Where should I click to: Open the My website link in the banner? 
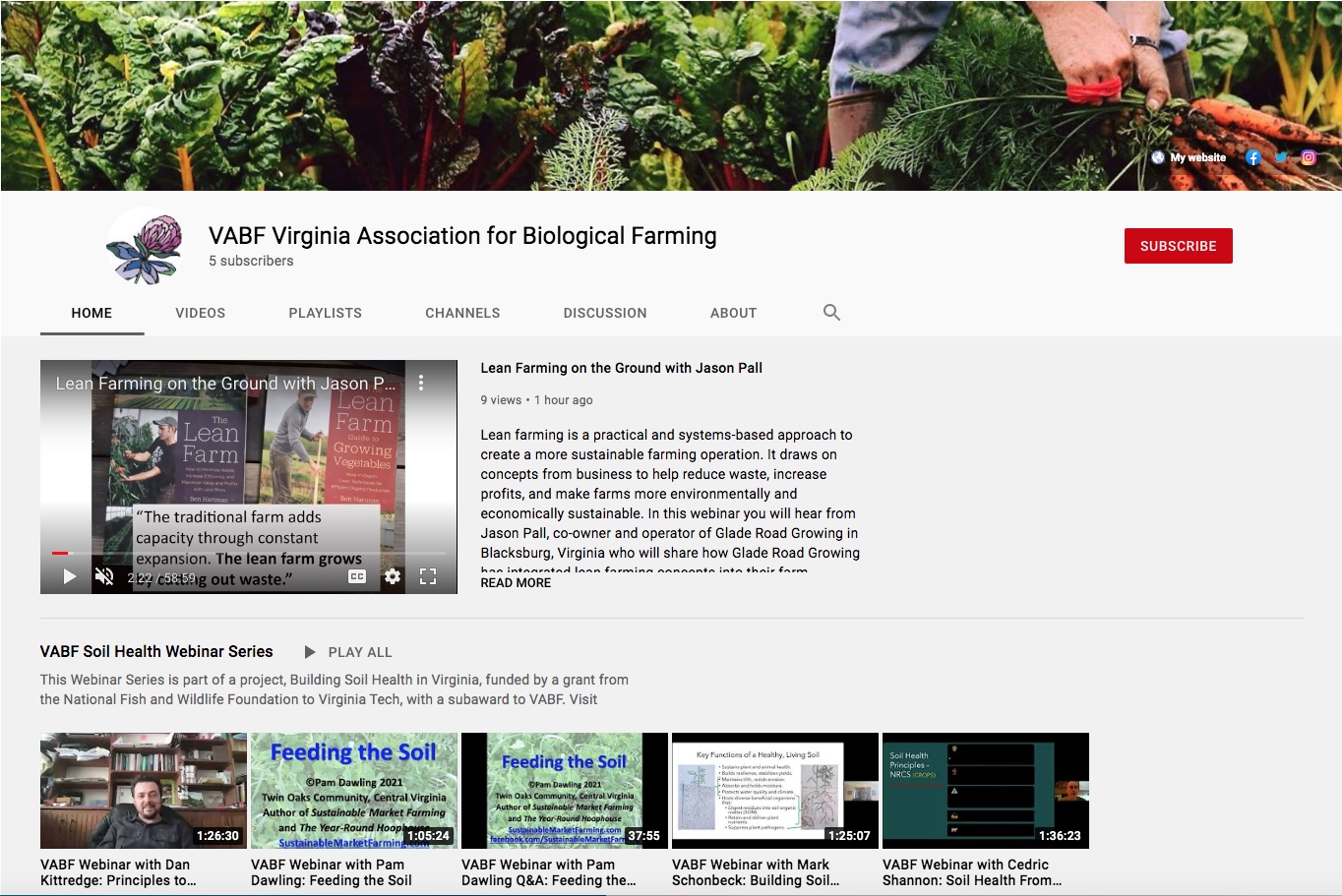click(x=1189, y=157)
